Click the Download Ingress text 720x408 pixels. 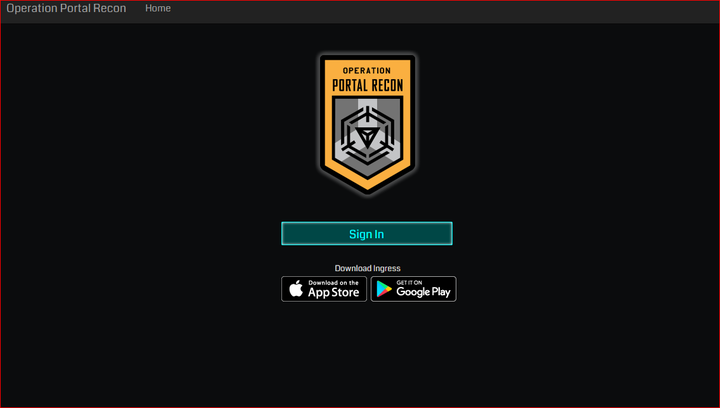(x=367, y=268)
